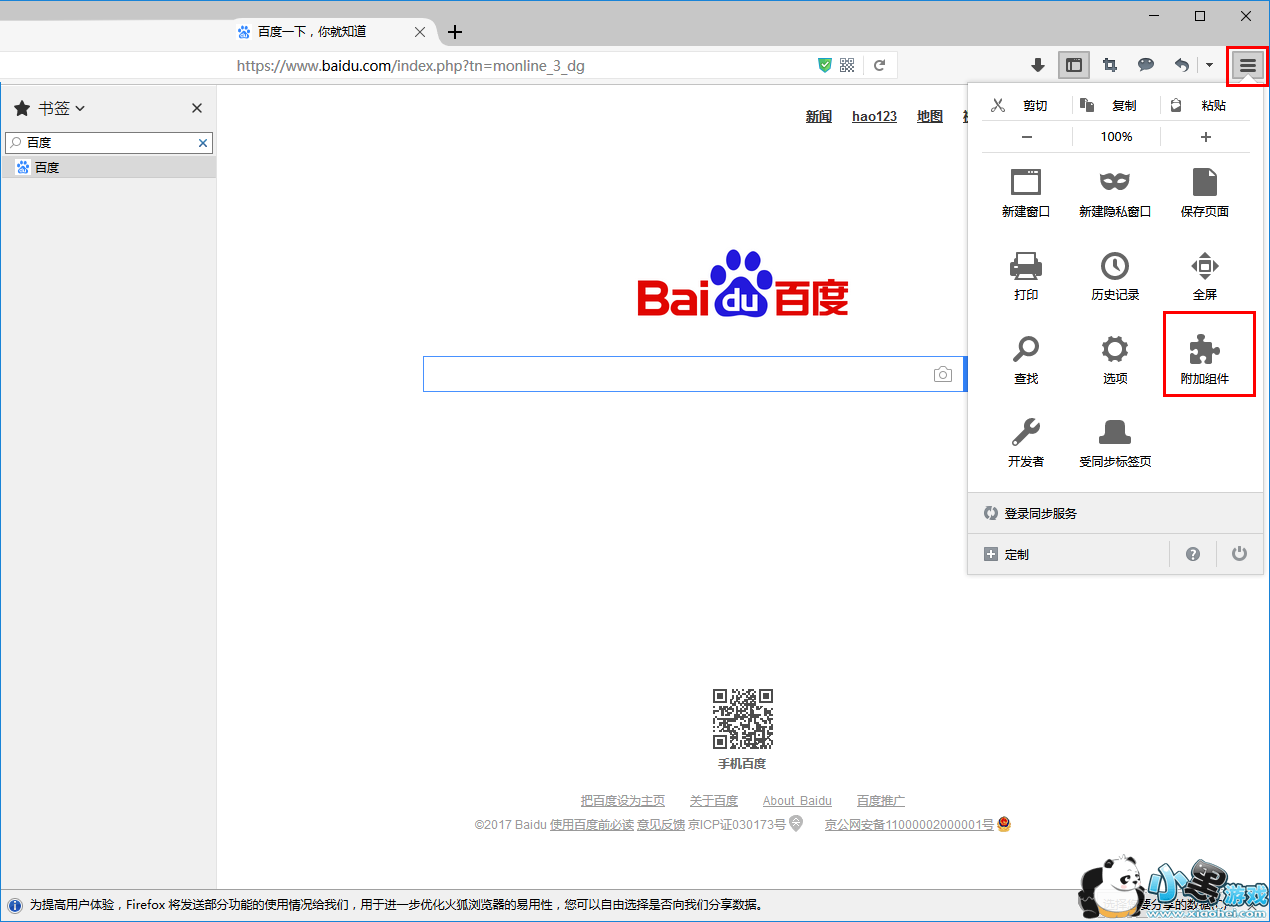This screenshot has height=922, width=1270.
Task: Select the 百度一下，你就知道 tab
Action: pyautogui.click(x=334, y=32)
